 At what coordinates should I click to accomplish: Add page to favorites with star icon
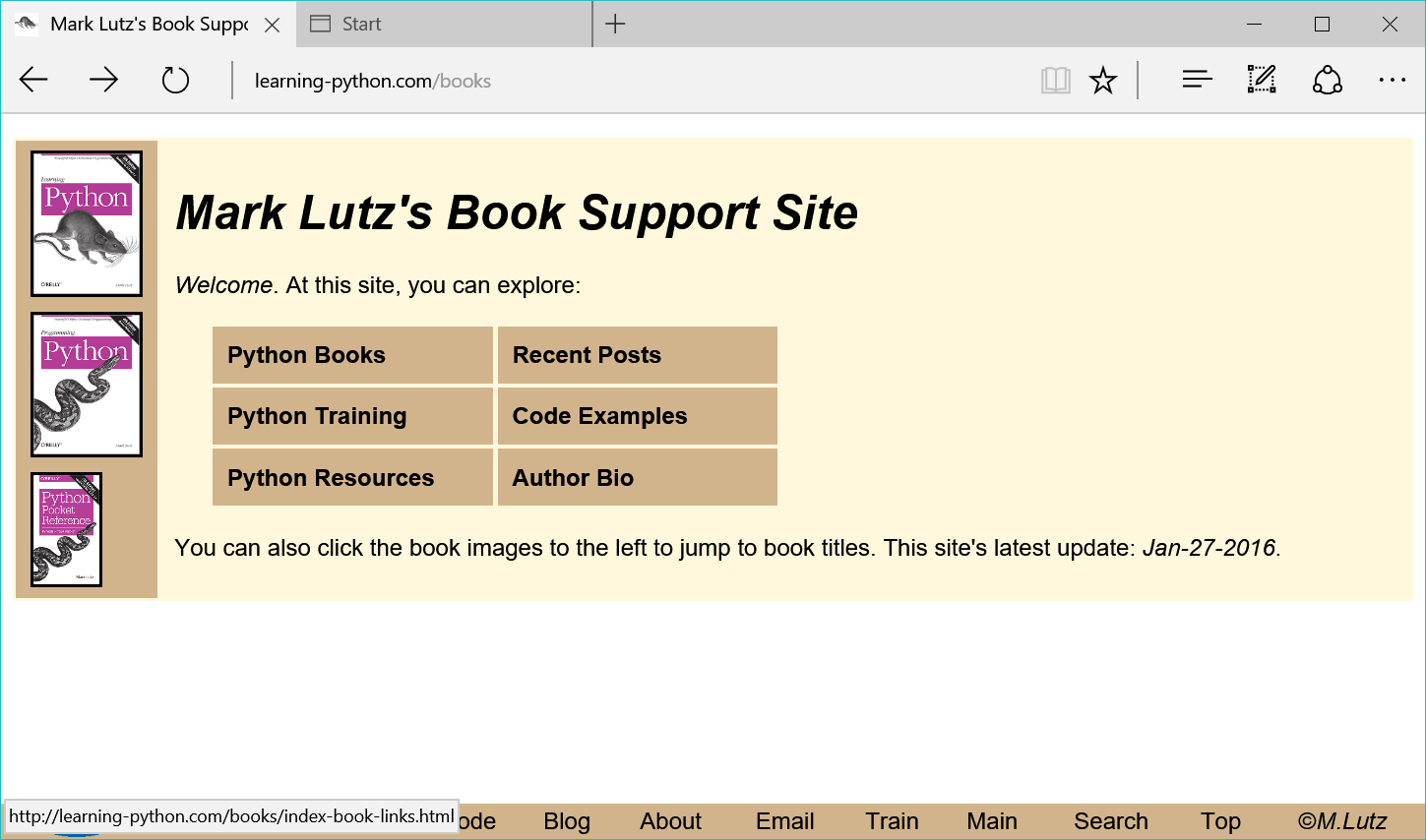click(1103, 80)
